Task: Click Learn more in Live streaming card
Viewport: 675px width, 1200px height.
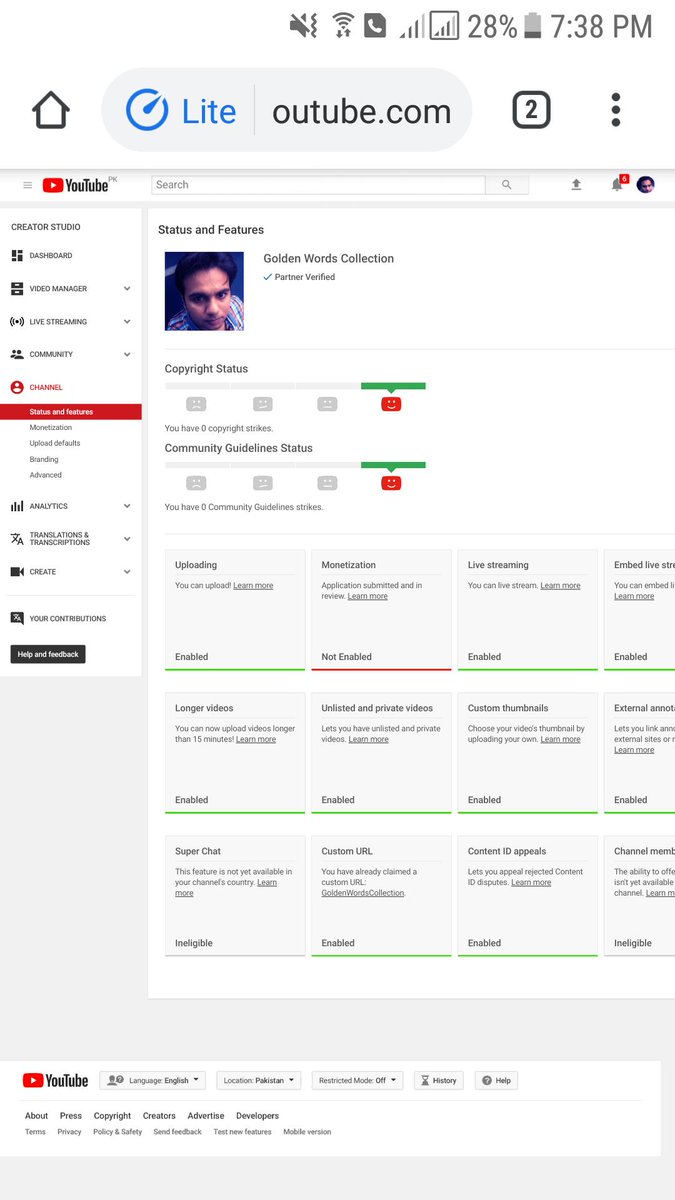Action: [560, 586]
